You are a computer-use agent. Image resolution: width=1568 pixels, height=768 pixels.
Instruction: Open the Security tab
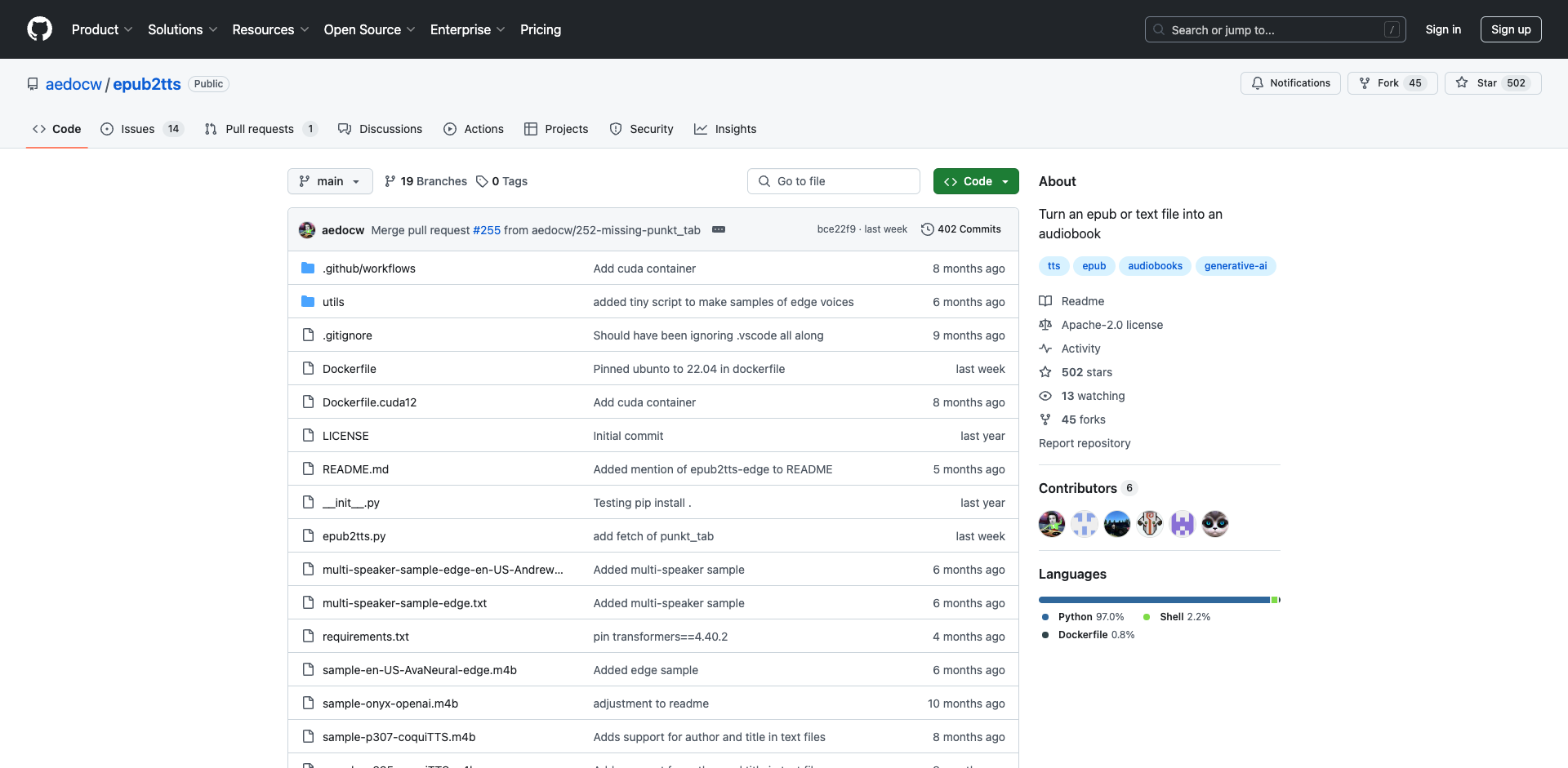[642, 129]
